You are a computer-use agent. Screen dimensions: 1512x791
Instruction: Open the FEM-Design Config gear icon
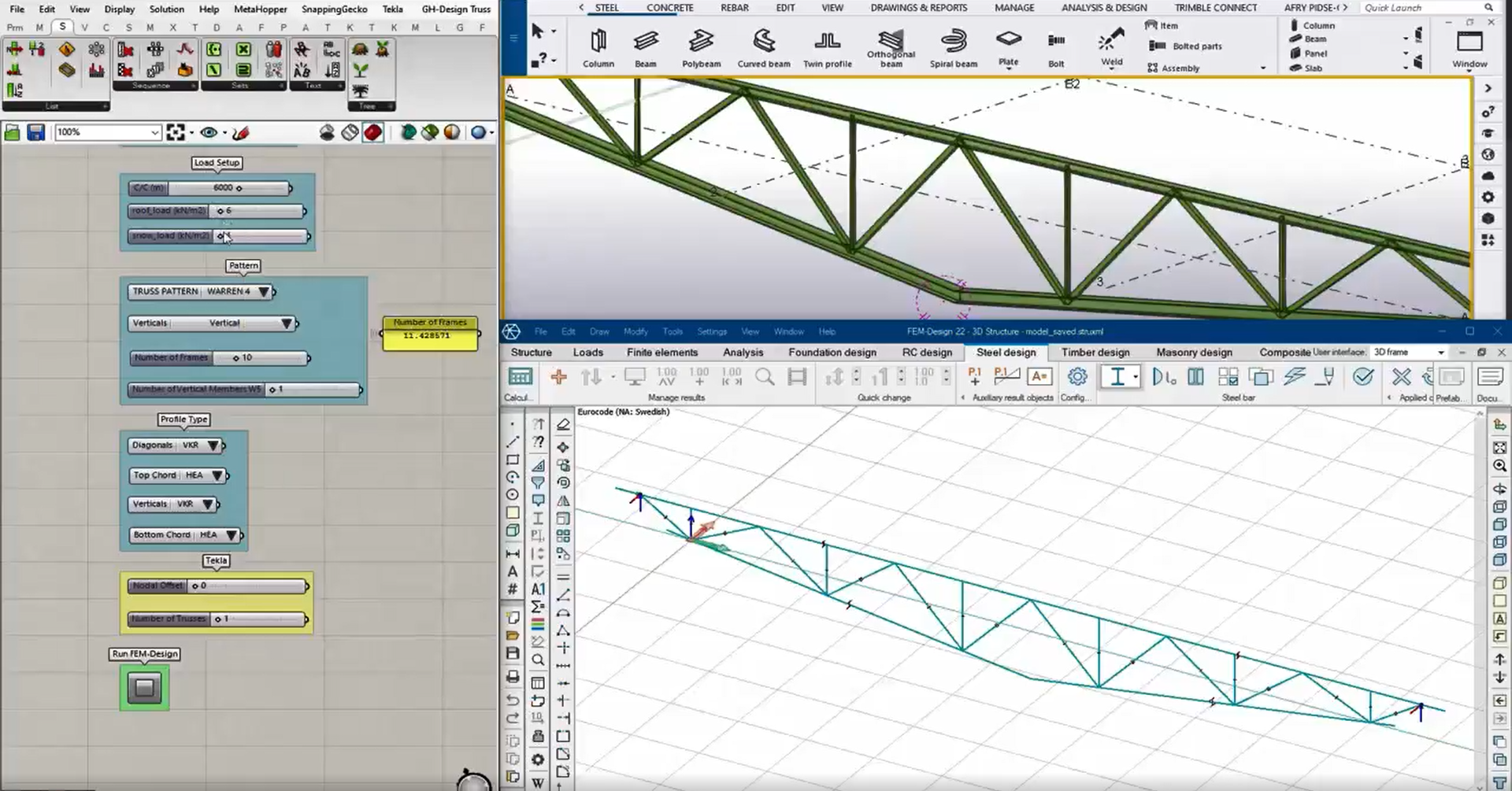[x=1077, y=378]
